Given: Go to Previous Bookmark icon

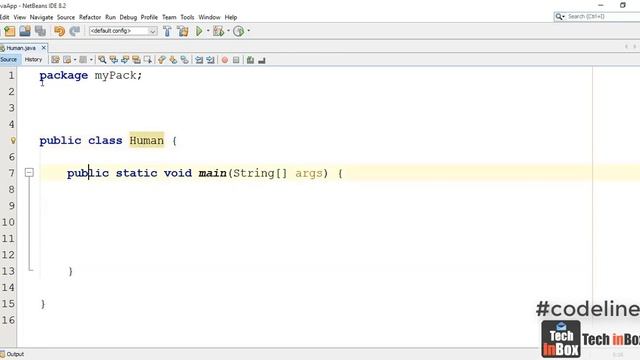Looking at the screenshot, I should tap(162, 60).
